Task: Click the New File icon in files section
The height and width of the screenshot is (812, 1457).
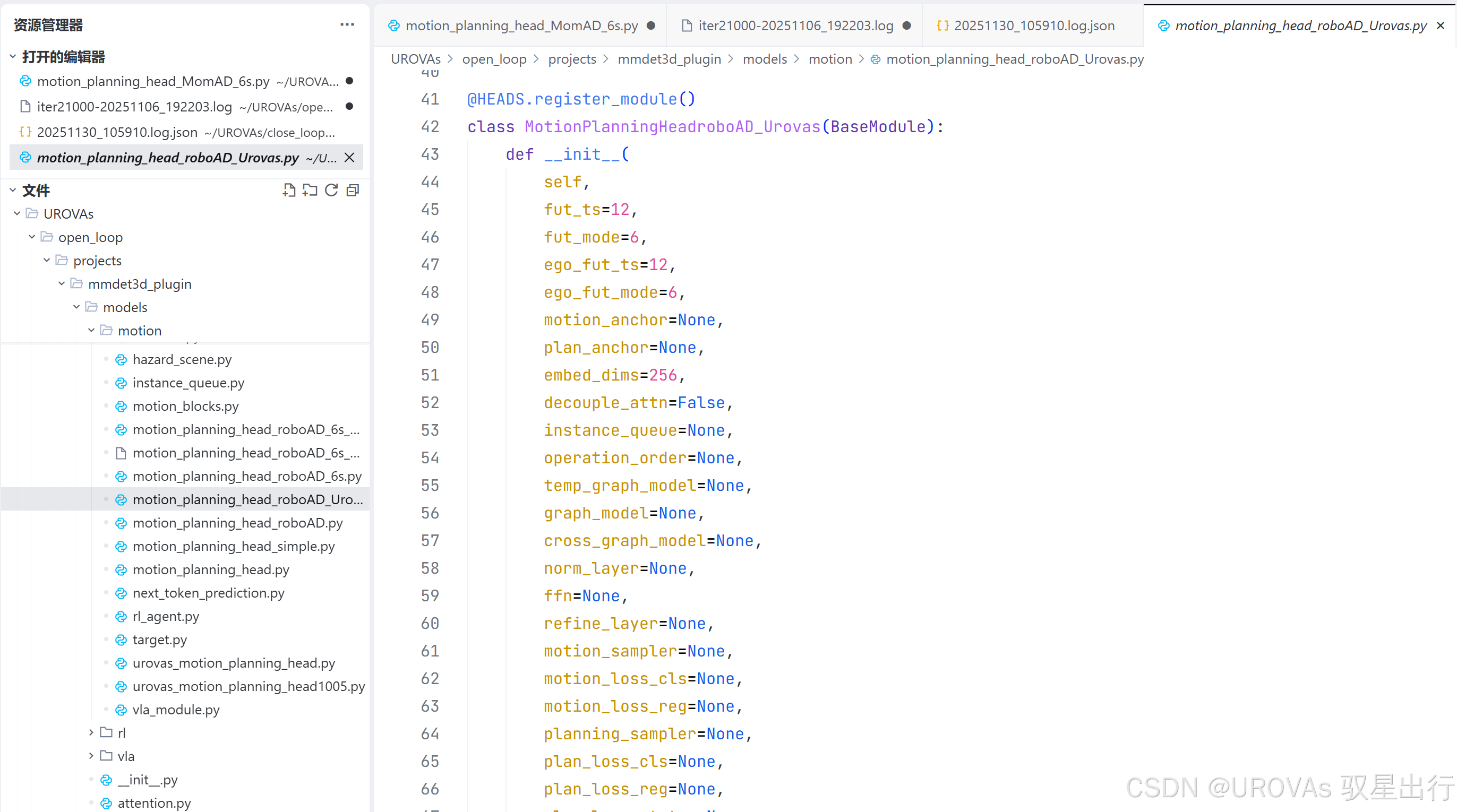Action: tap(289, 190)
